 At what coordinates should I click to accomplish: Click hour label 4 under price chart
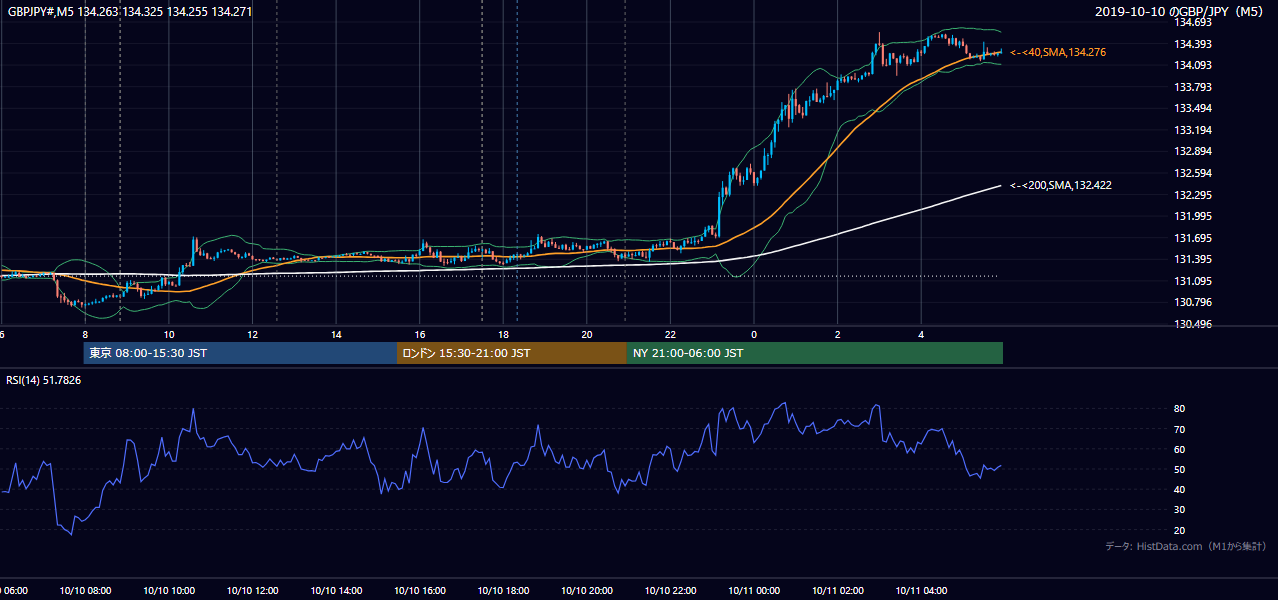tap(922, 335)
